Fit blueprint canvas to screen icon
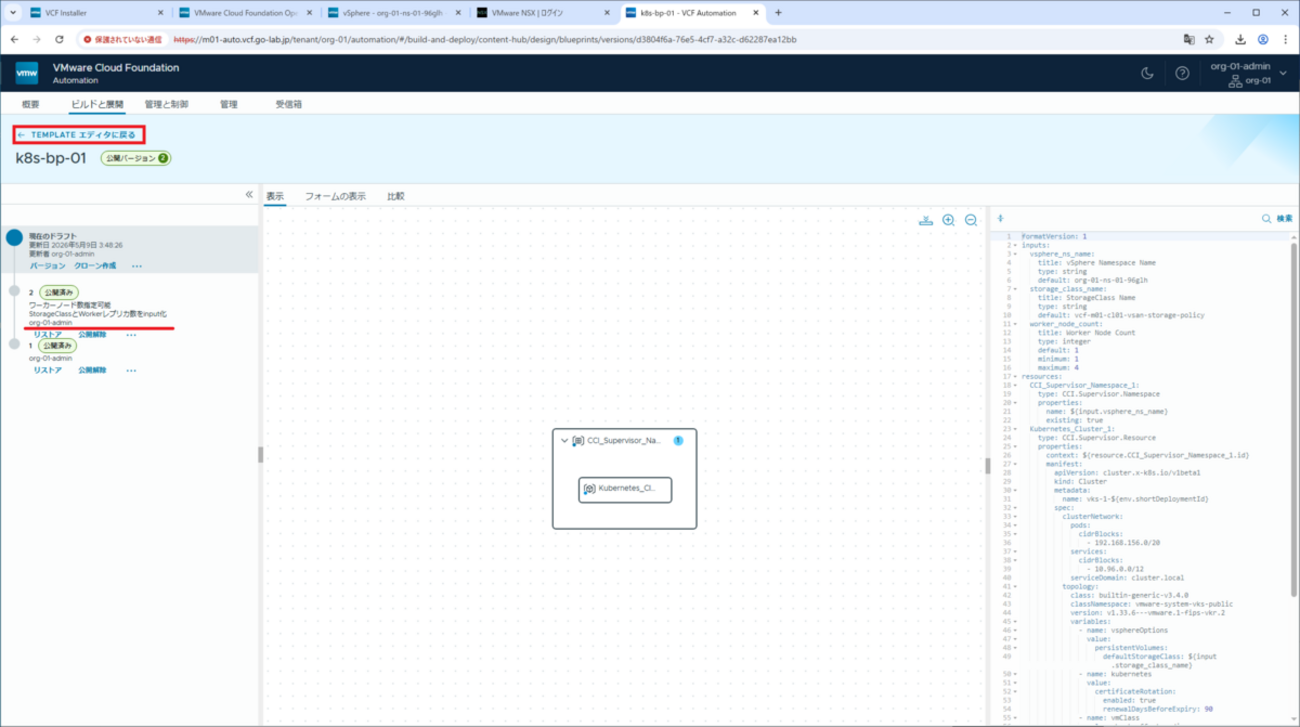 tap(926, 220)
